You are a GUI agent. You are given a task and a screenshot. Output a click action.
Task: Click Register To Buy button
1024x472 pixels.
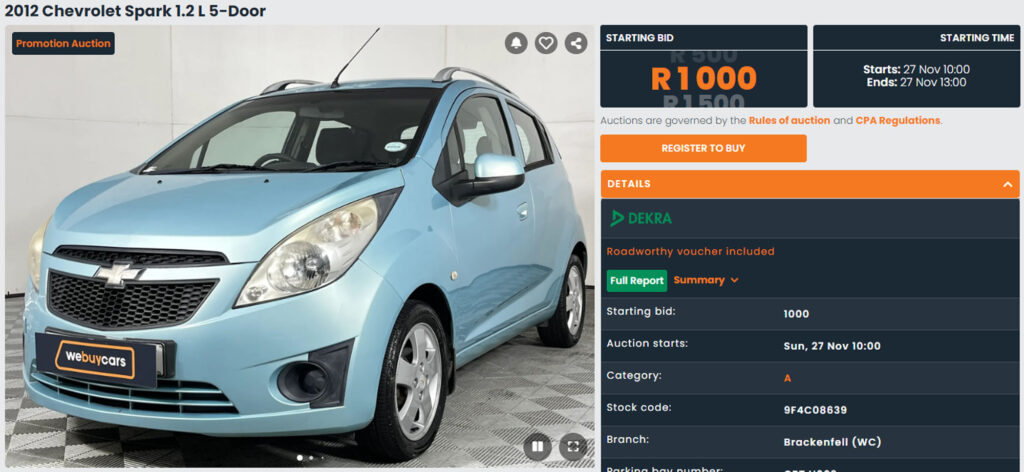tap(703, 148)
